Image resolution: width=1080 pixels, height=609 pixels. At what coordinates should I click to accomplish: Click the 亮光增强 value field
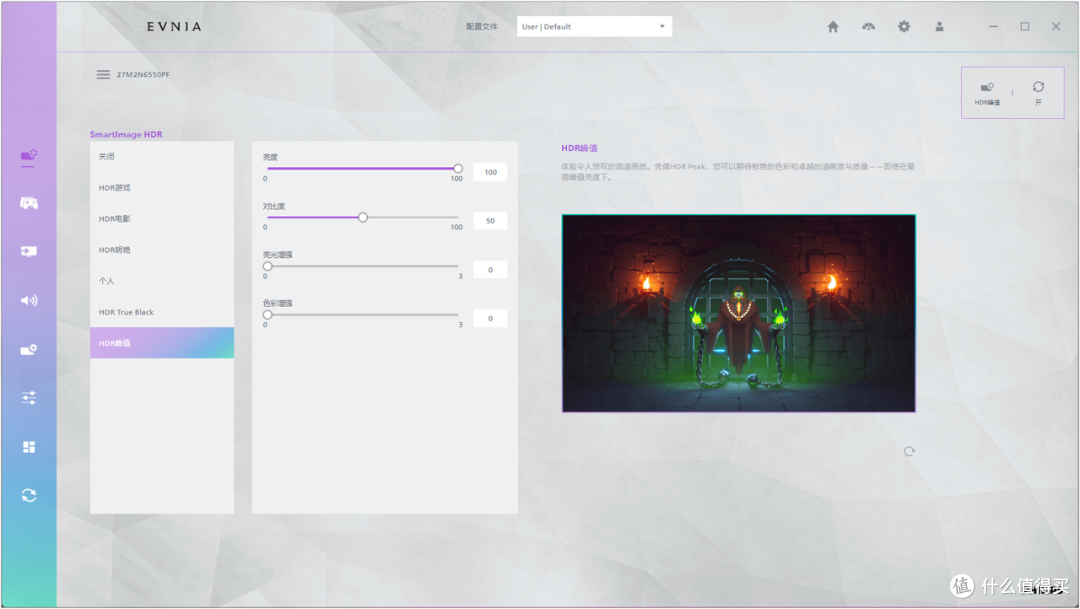[490, 269]
